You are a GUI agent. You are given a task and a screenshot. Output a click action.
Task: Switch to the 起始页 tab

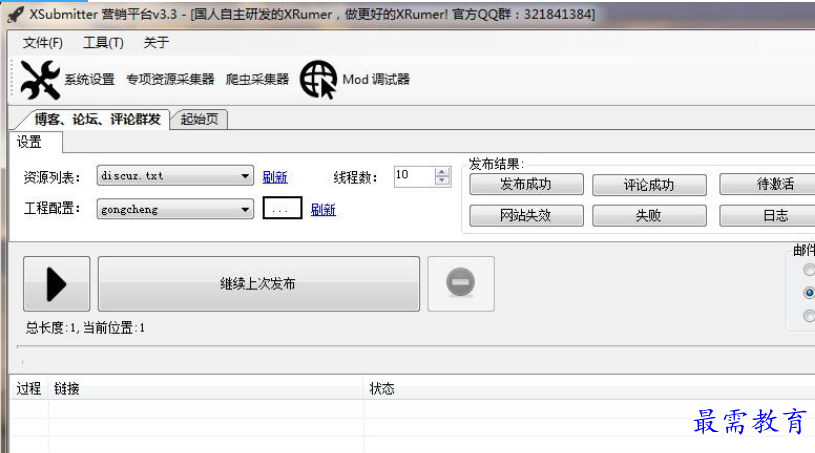(x=199, y=119)
